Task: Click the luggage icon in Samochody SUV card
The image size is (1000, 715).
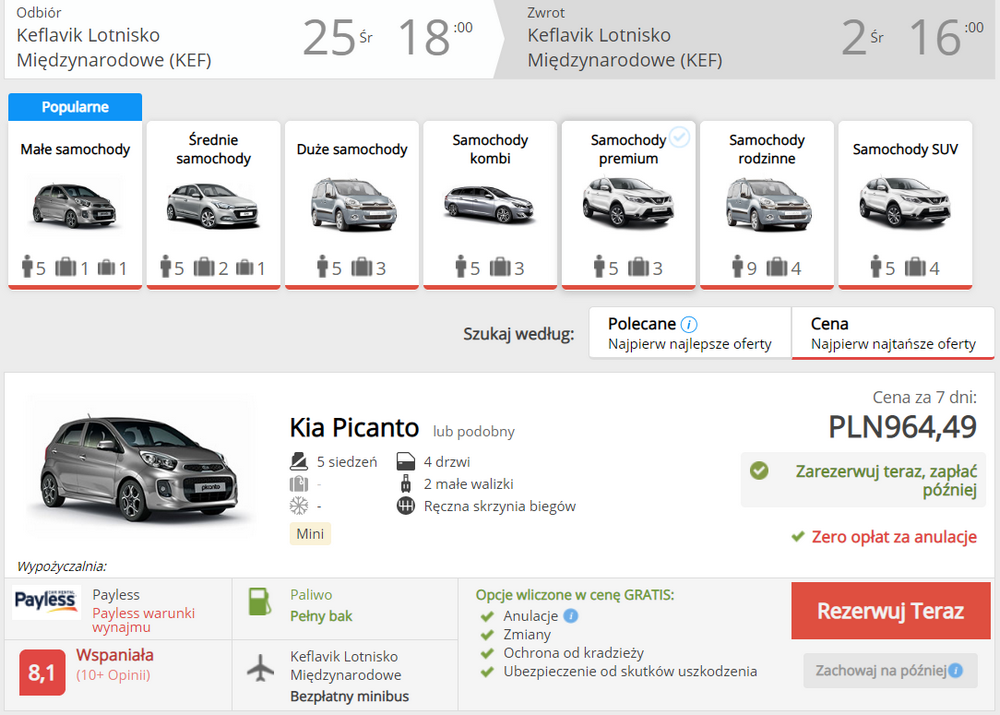Action: (915, 267)
